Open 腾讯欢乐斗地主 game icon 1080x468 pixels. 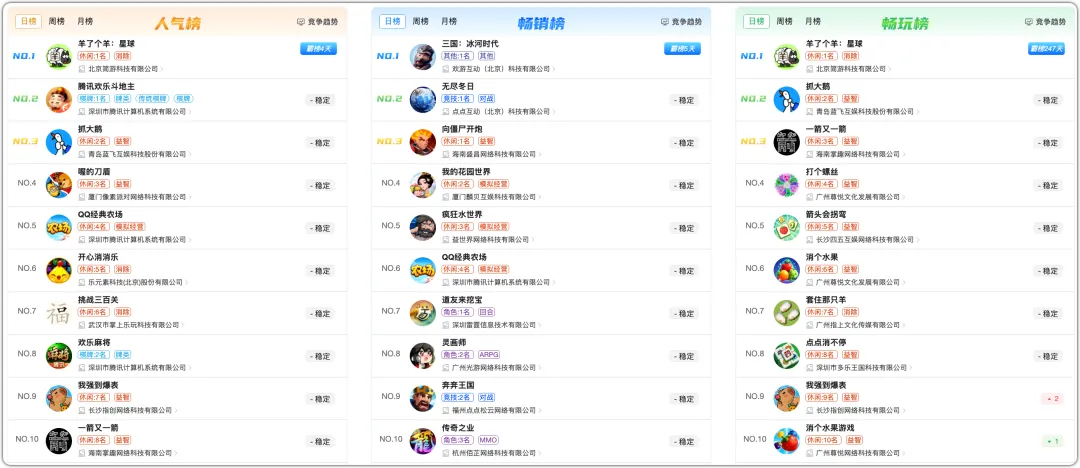click(59, 99)
